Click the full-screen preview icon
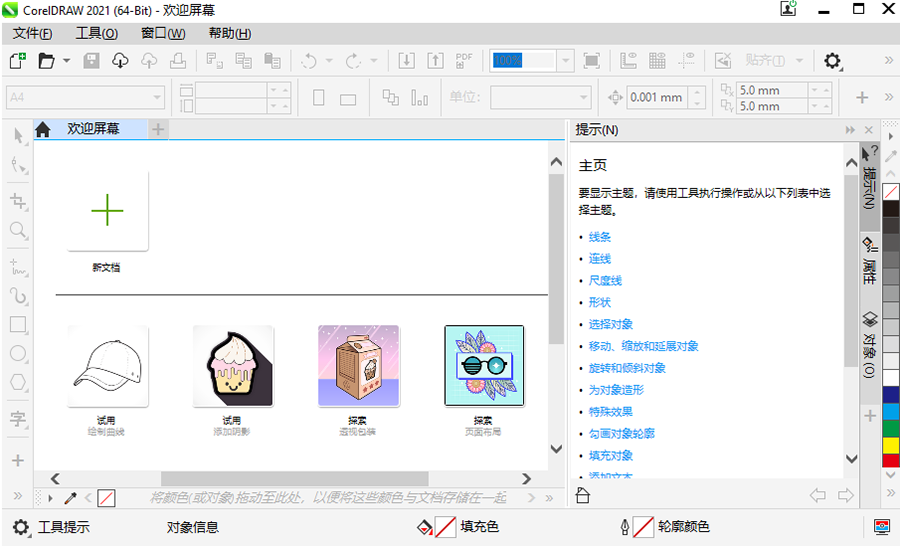900x546 pixels. click(591, 60)
